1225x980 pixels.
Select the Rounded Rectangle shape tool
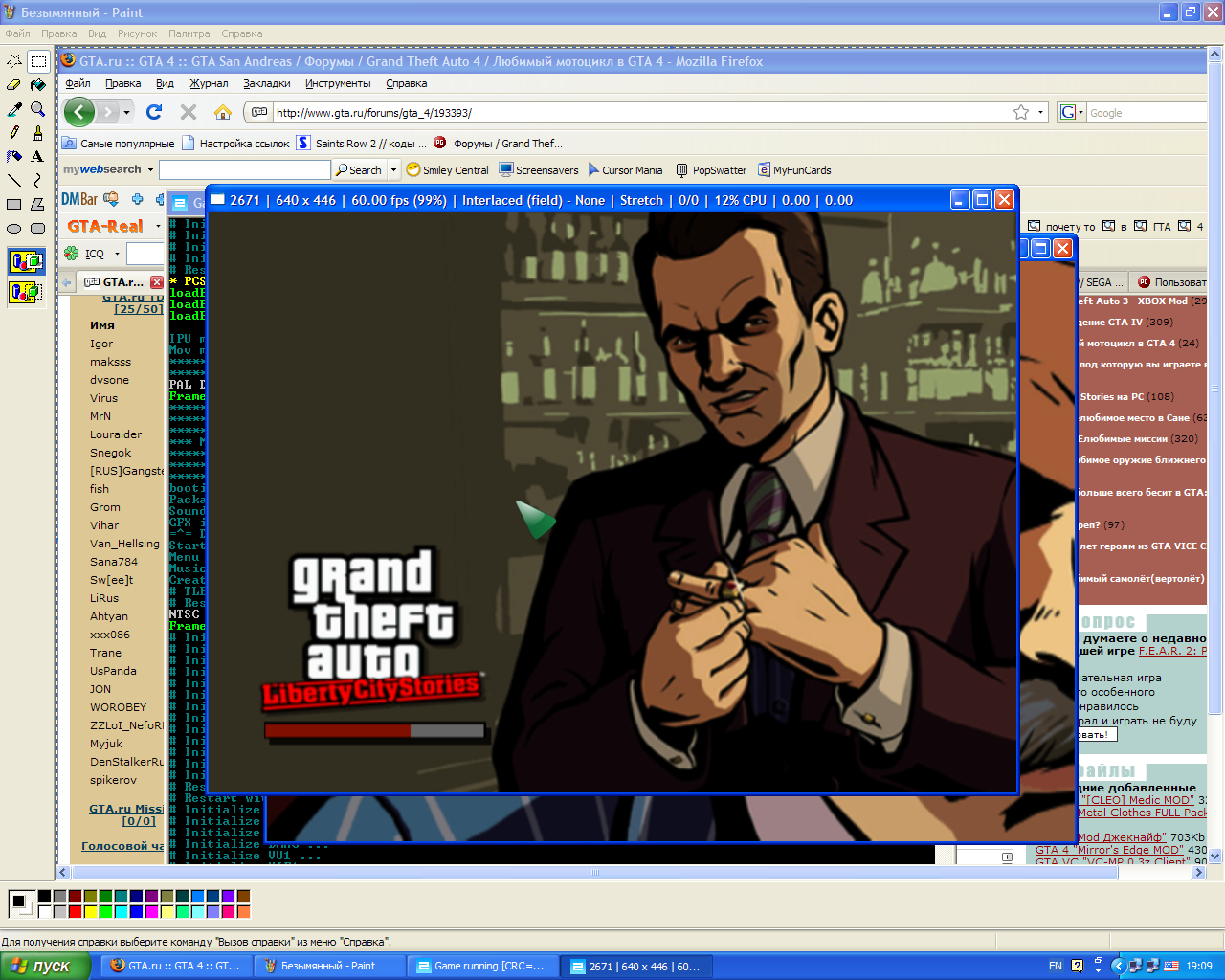pos(38,228)
